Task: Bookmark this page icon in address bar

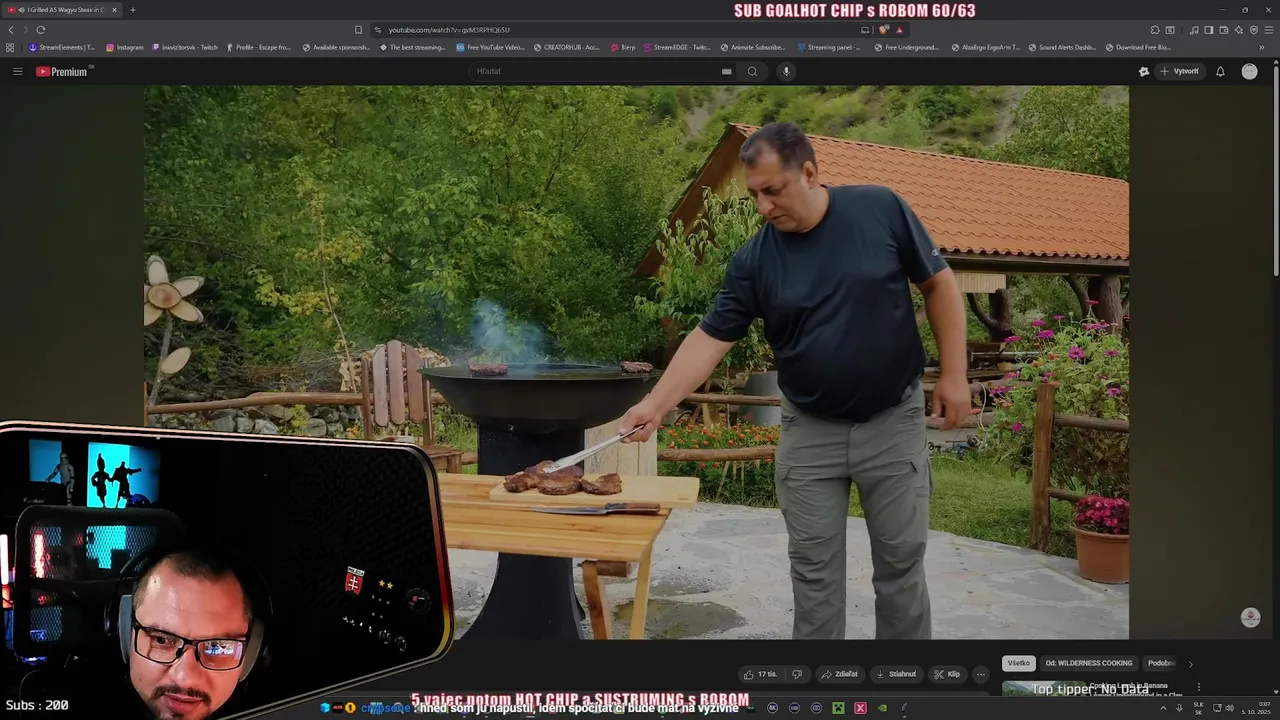Action: tap(358, 30)
